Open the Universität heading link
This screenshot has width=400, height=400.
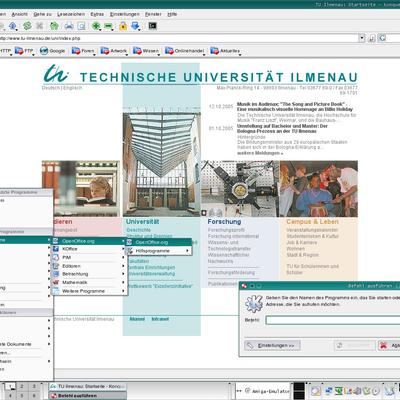coord(142,222)
